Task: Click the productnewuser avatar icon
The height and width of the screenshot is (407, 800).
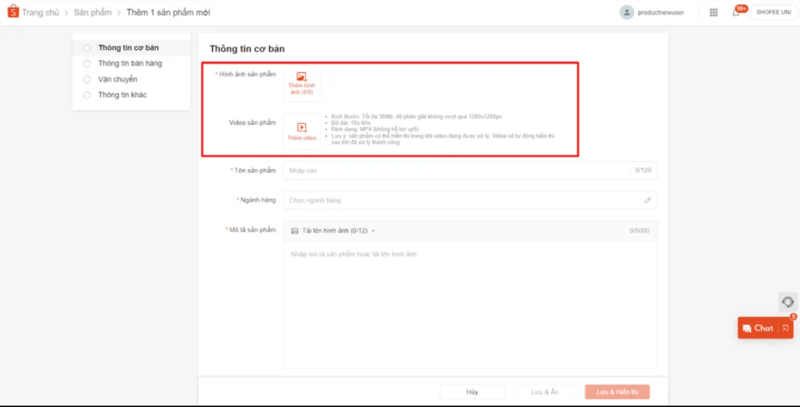Action: coord(627,12)
